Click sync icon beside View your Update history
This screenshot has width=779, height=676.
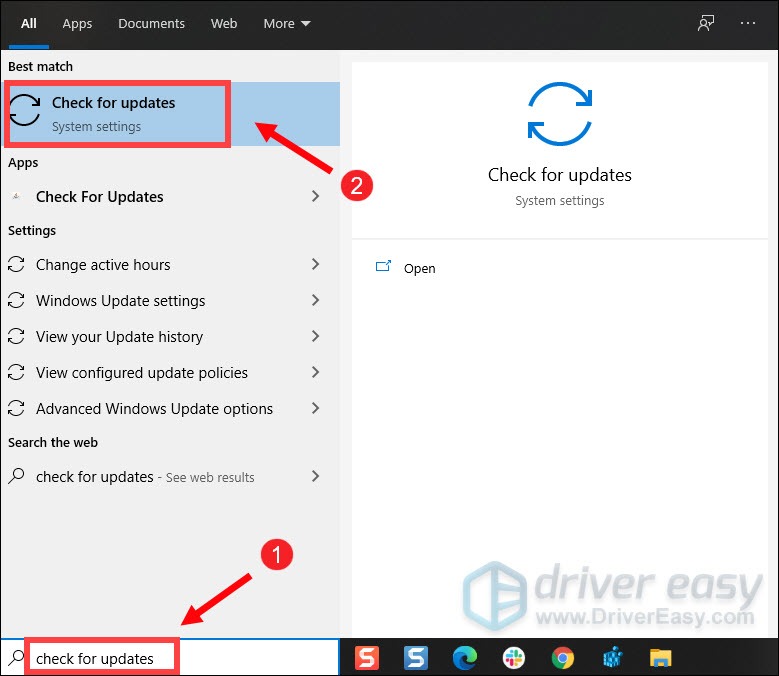pos(16,336)
